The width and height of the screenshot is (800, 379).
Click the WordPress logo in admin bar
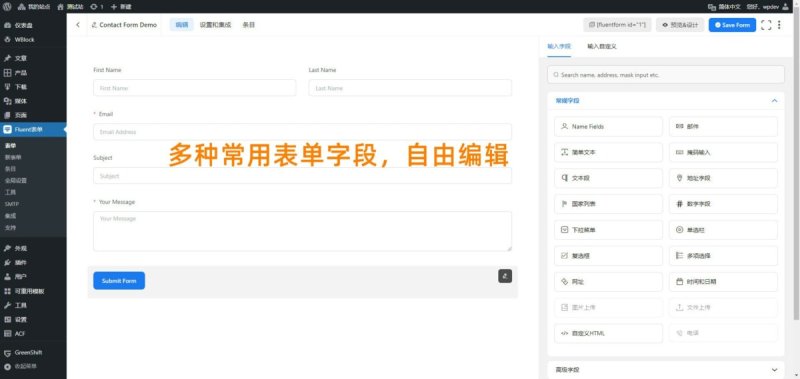pyautogui.click(x=7, y=7)
